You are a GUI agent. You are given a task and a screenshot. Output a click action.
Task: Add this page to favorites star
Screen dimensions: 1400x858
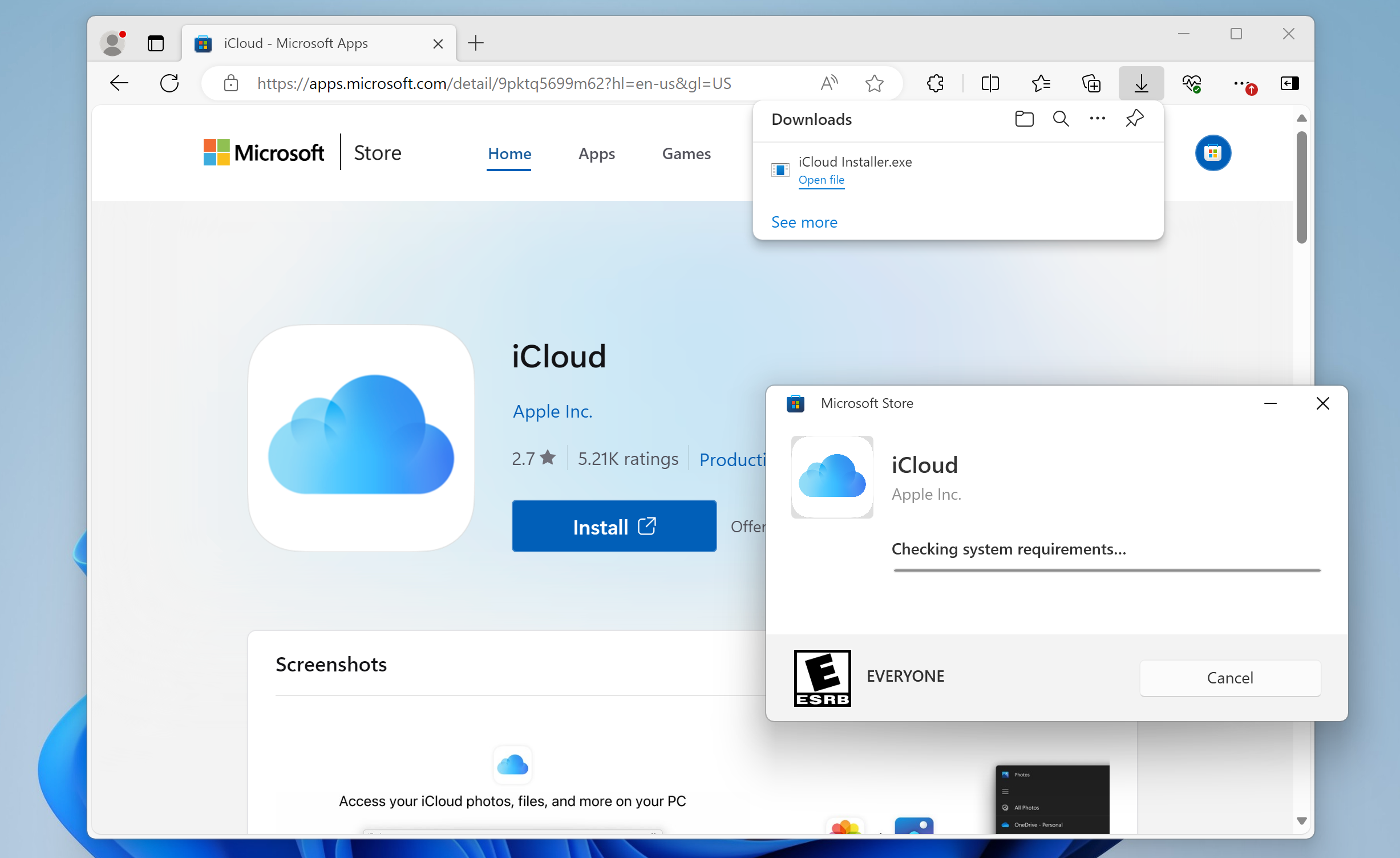(874, 83)
